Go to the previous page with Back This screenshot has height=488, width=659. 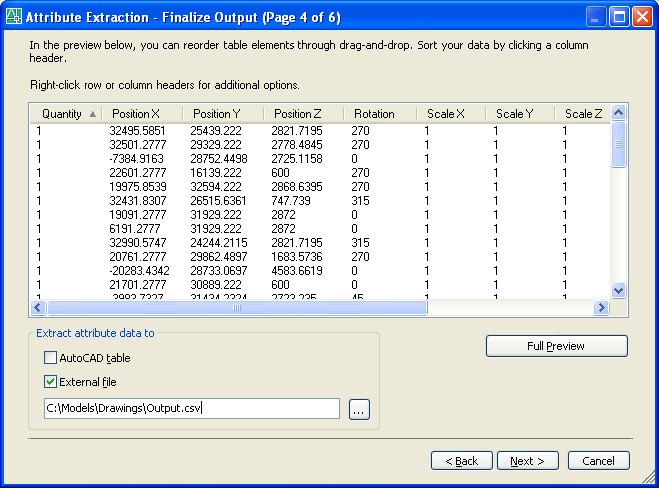[x=461, y=461]
